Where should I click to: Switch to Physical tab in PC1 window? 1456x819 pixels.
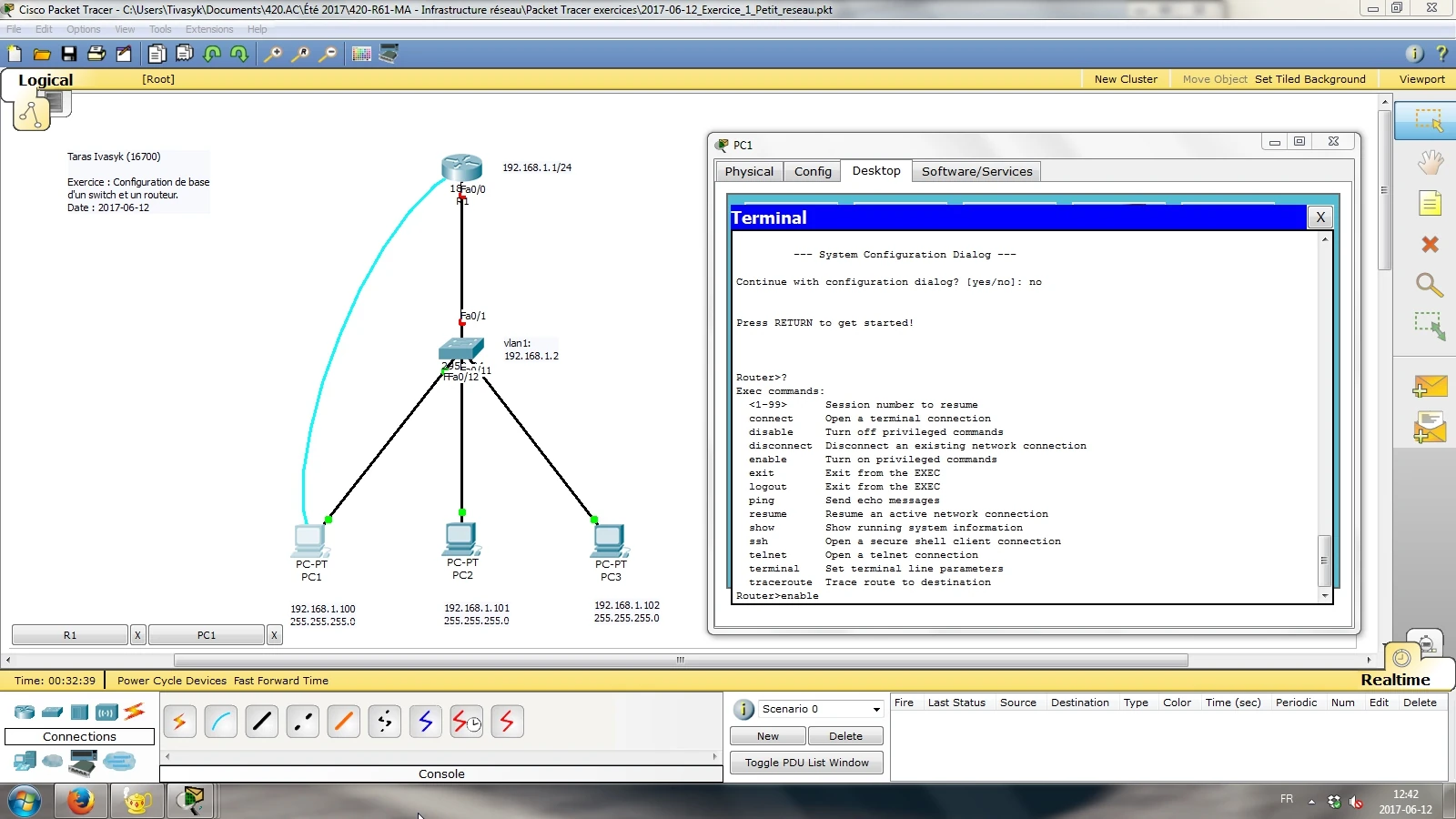pyautogui.click(x=749, y=171)
